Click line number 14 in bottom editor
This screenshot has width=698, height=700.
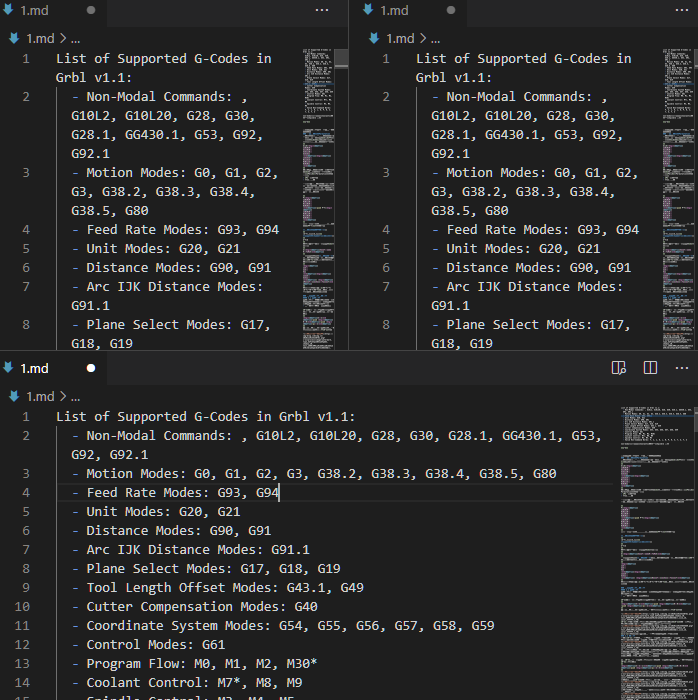click(22, 683)
